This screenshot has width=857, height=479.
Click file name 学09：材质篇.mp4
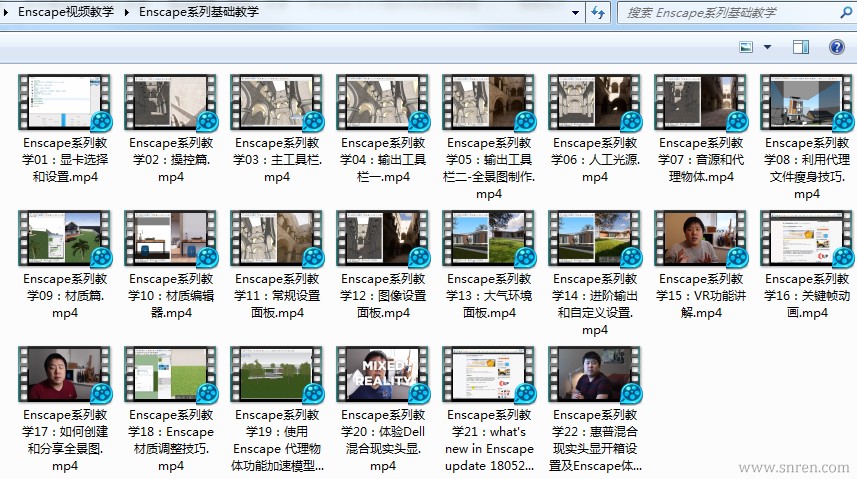65,296
